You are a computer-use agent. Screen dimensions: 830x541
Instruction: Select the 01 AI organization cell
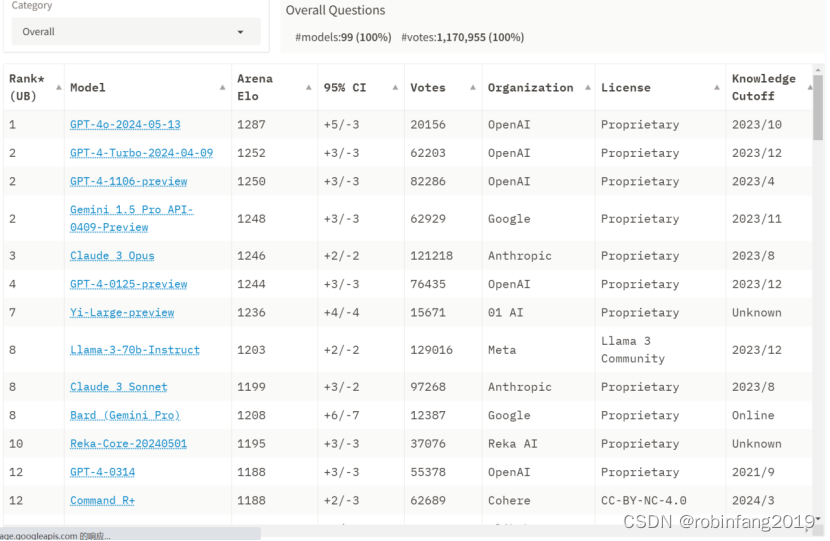506,313
